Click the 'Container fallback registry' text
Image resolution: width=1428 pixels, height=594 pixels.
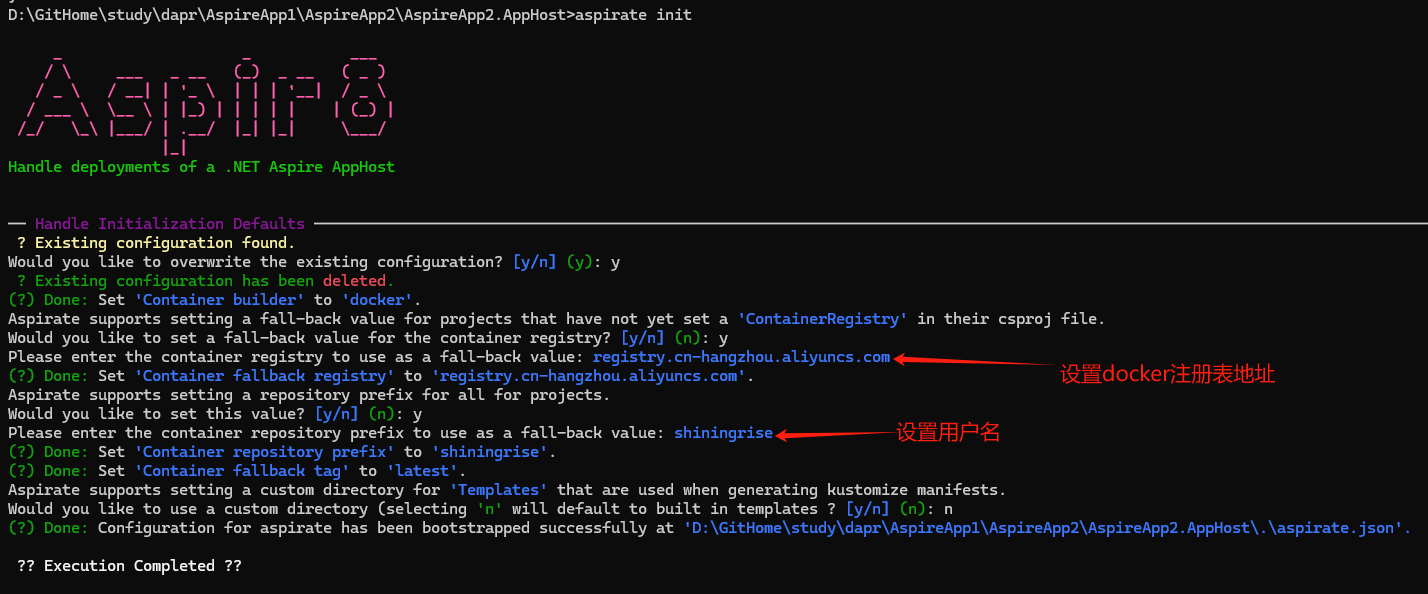tap(264, 376)
